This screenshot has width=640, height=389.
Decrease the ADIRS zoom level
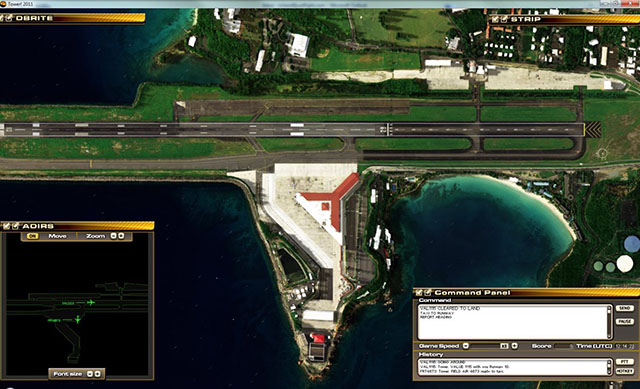pos(114,236)
